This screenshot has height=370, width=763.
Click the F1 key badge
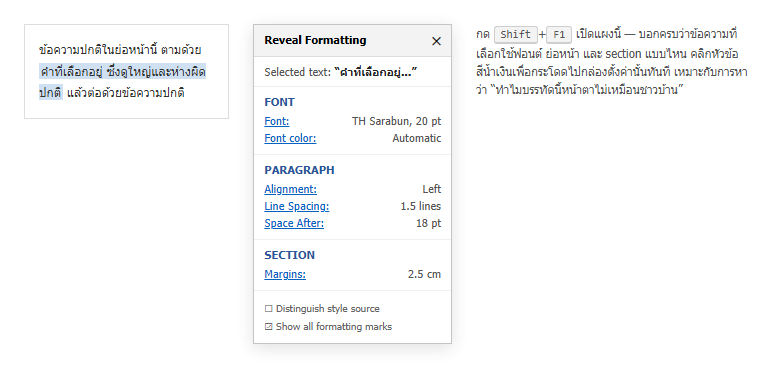point(559,35)
